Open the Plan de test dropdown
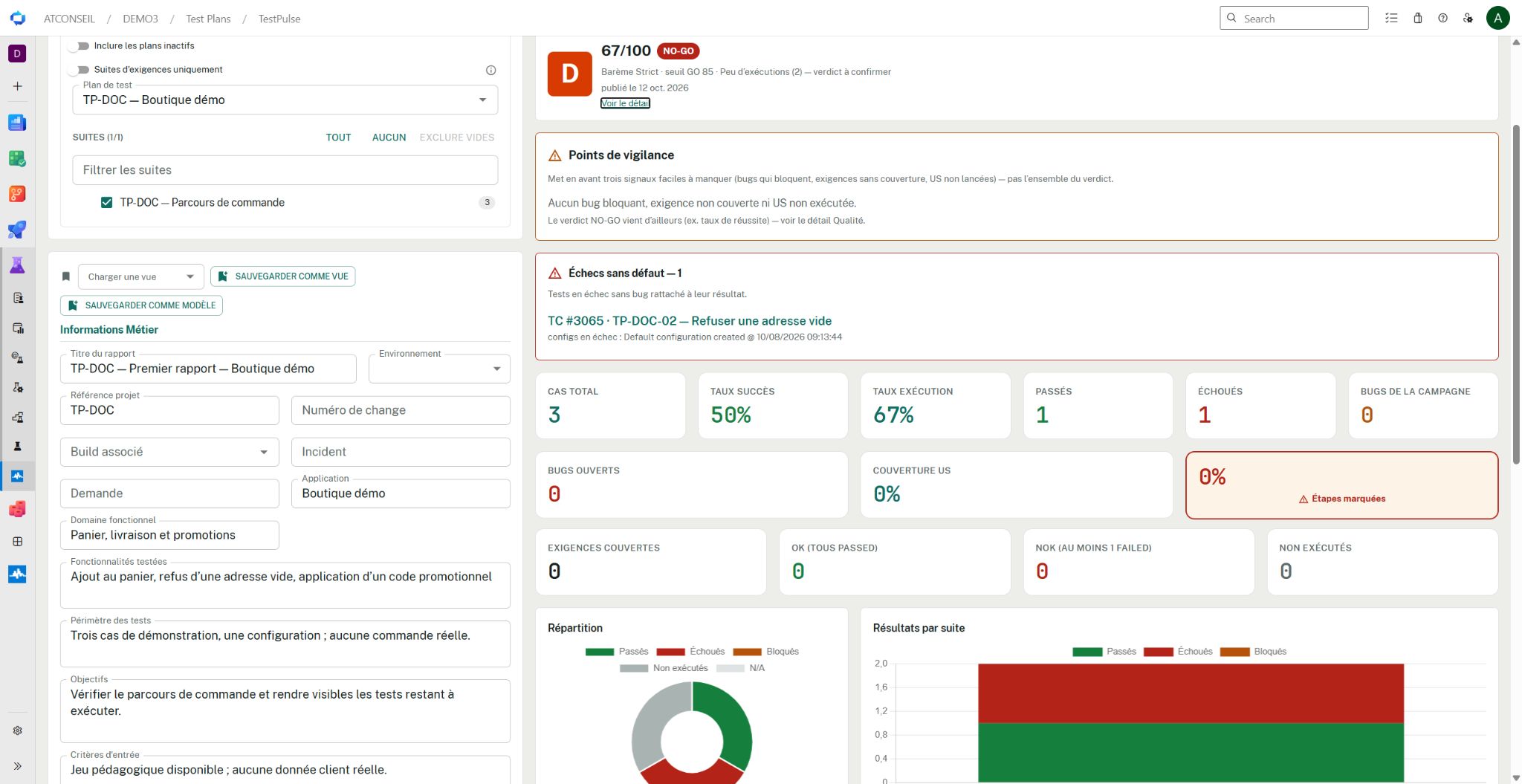 (285, 100)
